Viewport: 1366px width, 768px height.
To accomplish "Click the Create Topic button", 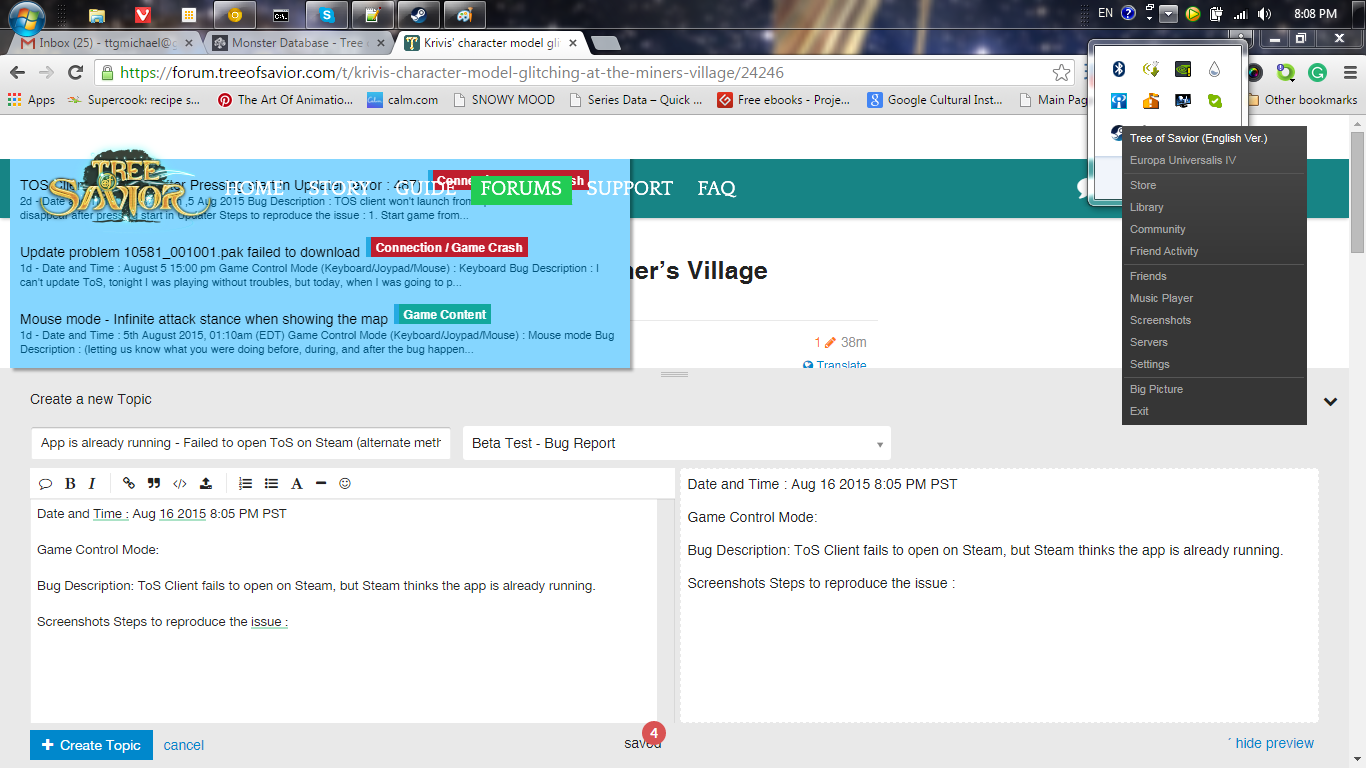I will (91, 745).
